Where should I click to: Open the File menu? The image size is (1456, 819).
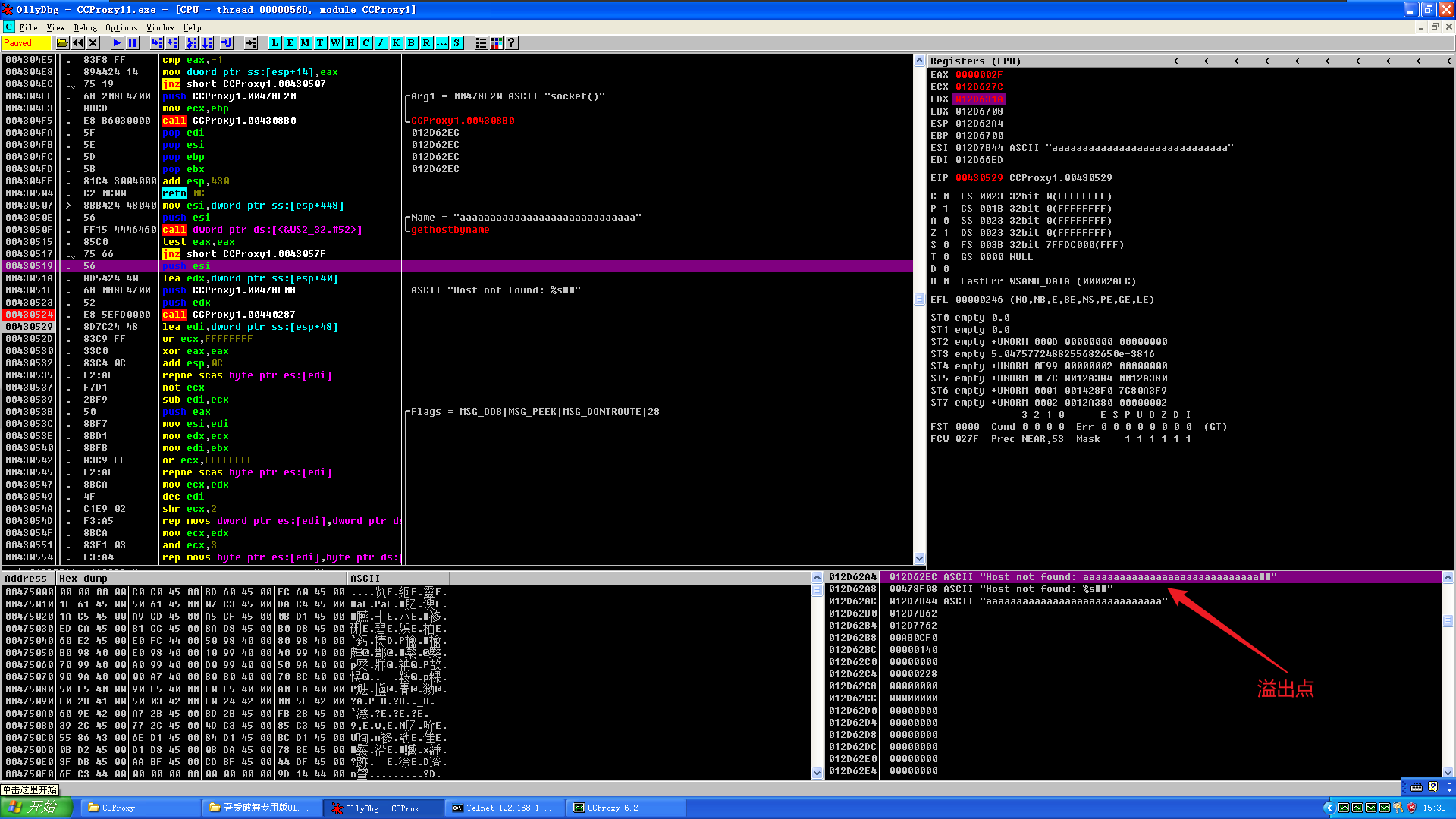pyautogui.click(x=28, y=27)
